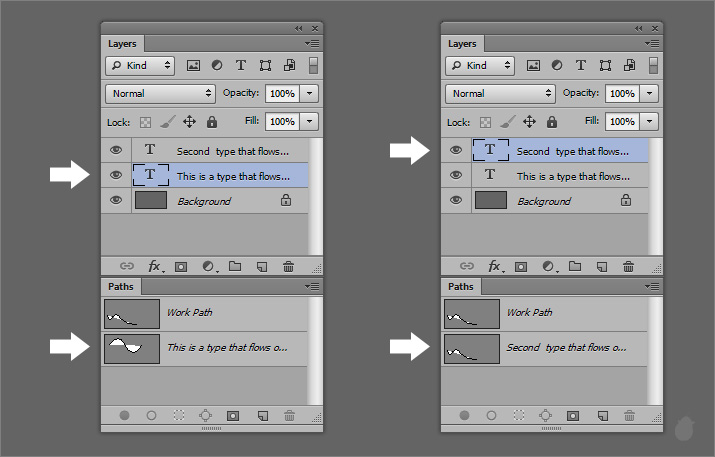Viewport: 715px width, 457px height.
Task: Click the add layer mask icon in right Layers panel
Action: click(521, 267)
